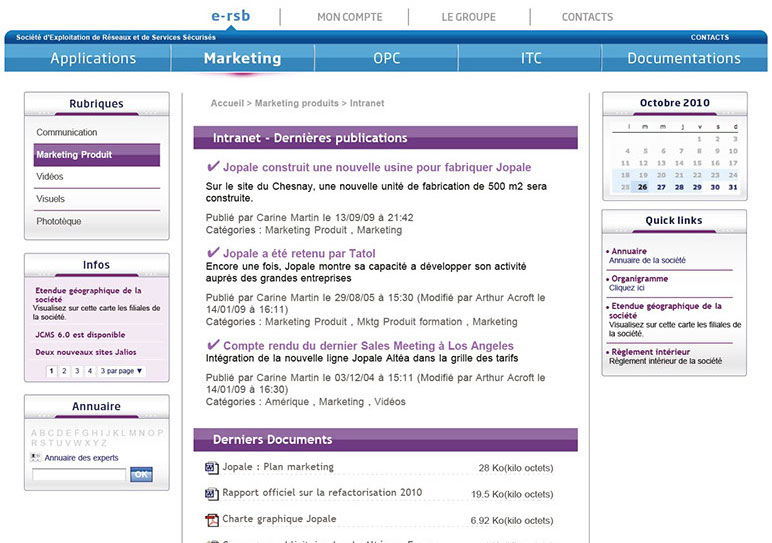This screenshot has height=543, width=772.
Task: Click Accueil in the breadcrumb
Action: (227, 103)
